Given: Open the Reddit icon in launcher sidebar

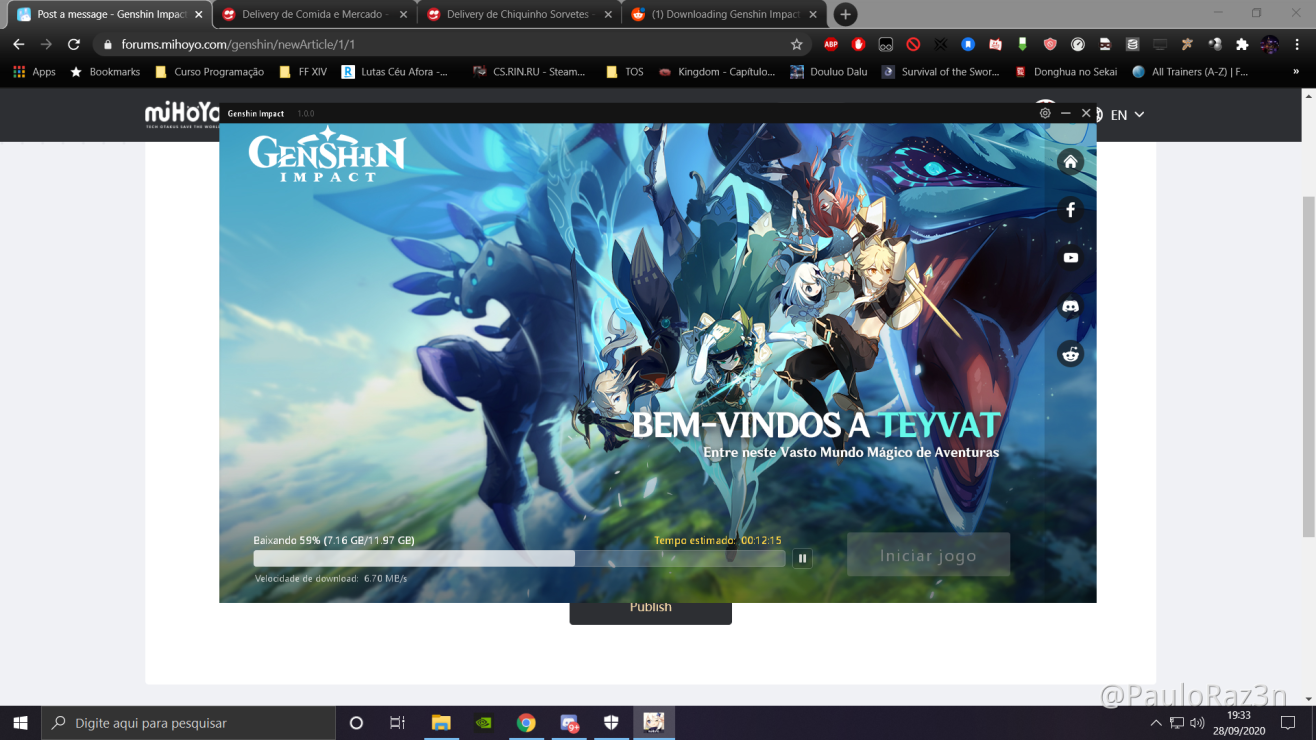Looking at the screenshot, I should 1070,354.
